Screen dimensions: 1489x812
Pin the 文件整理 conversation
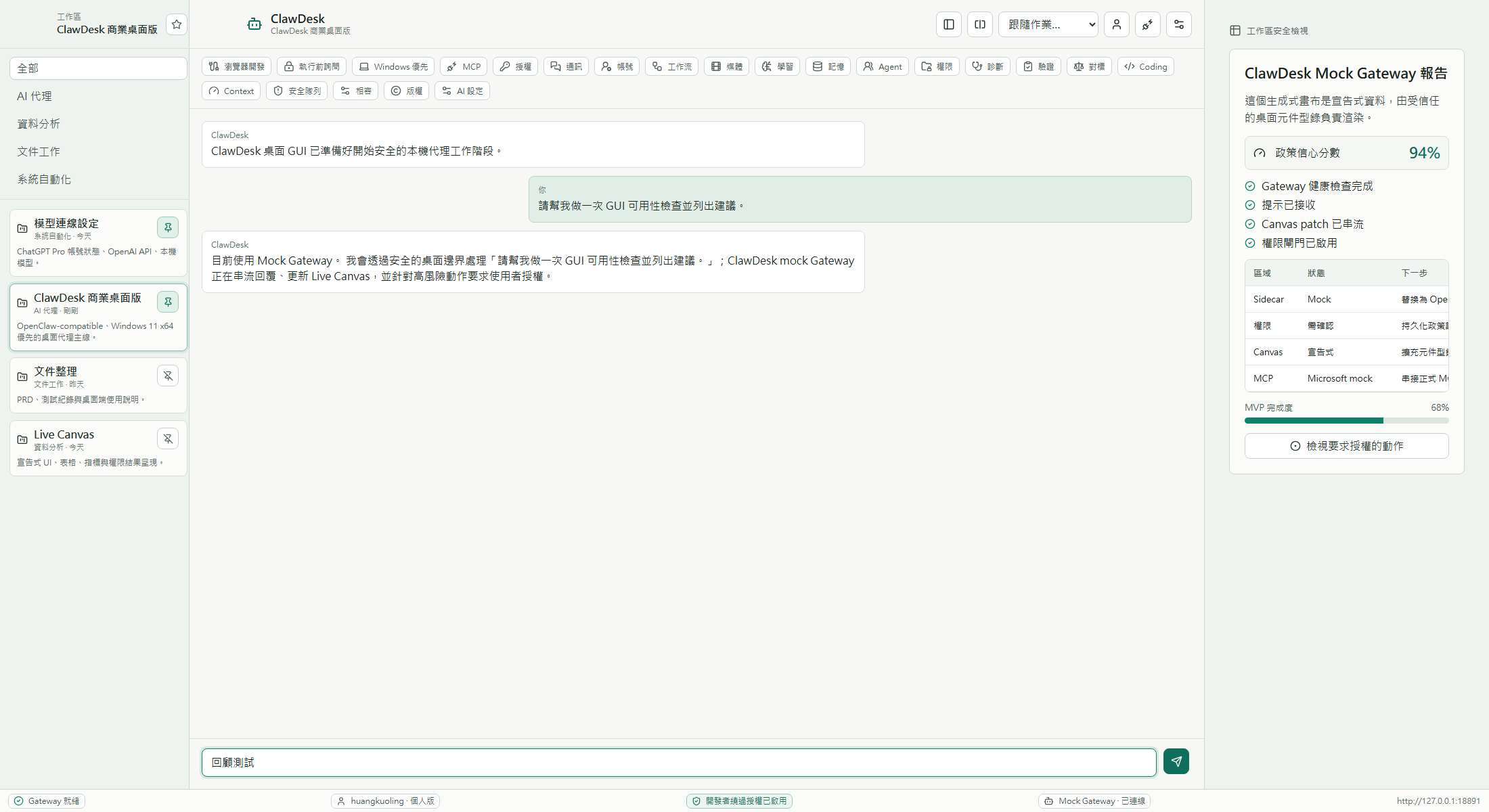(x=168, y=376)
